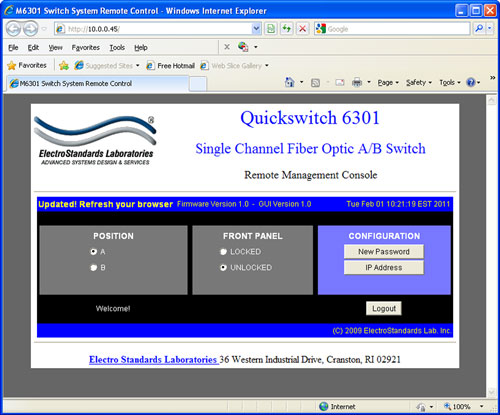The width and height of the screenshot is (500, 415).
Task: Click the 100% zoom level button
Action: pos(457,407)
